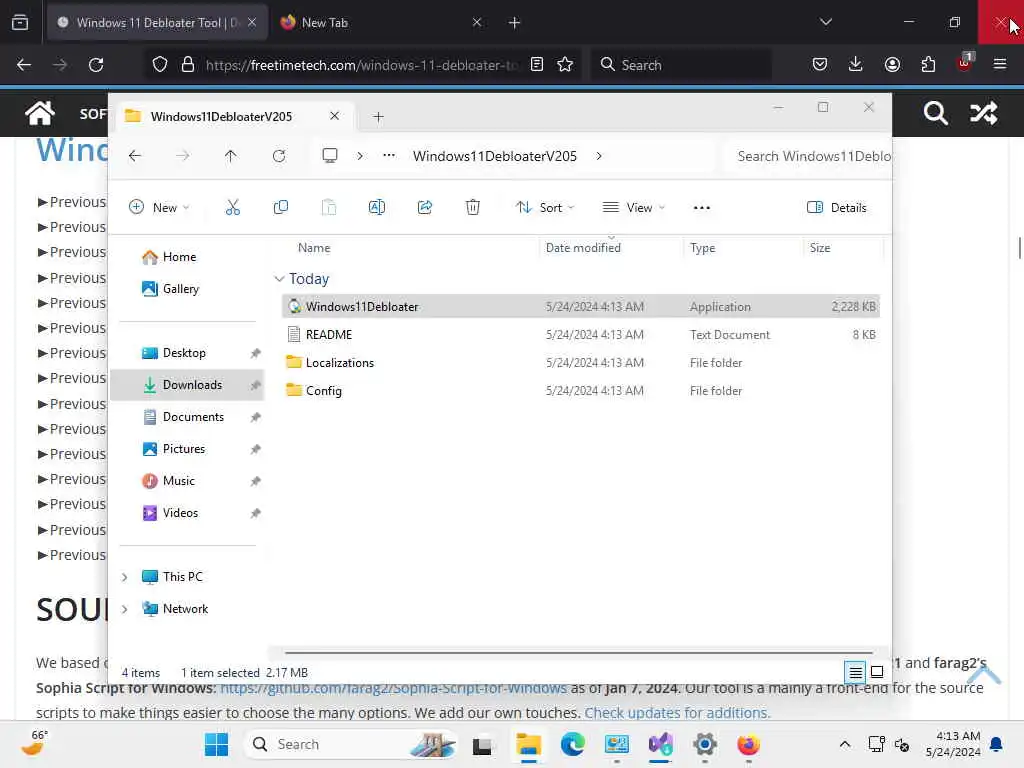Go back in Firefox browser
Screen dimensions: 1024x768
coord(24,65)
